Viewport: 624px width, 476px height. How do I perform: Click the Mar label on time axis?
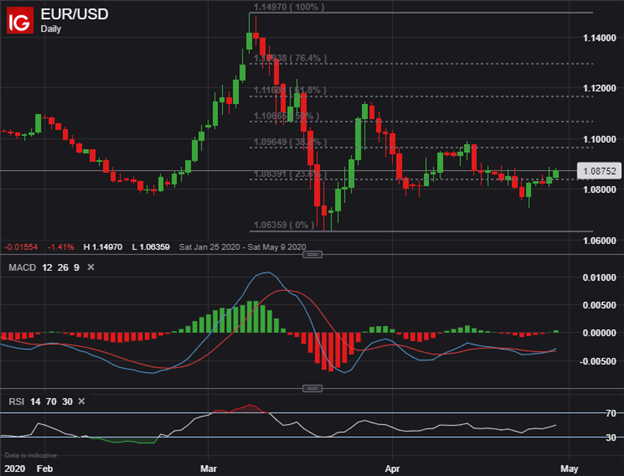coord(209,468)
